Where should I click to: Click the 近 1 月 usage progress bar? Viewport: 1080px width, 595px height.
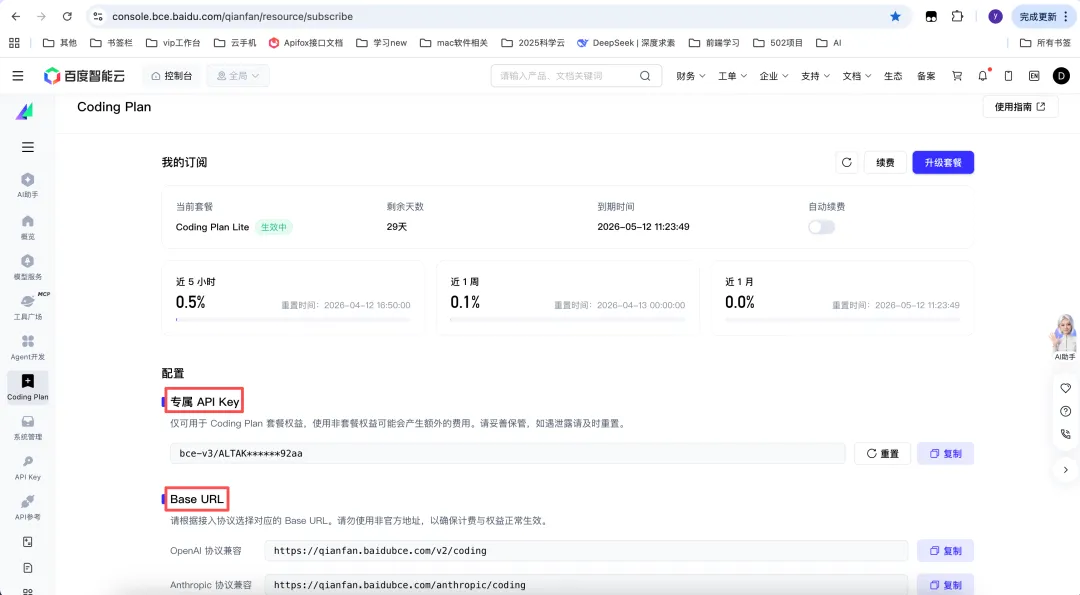tap(842, 320)
